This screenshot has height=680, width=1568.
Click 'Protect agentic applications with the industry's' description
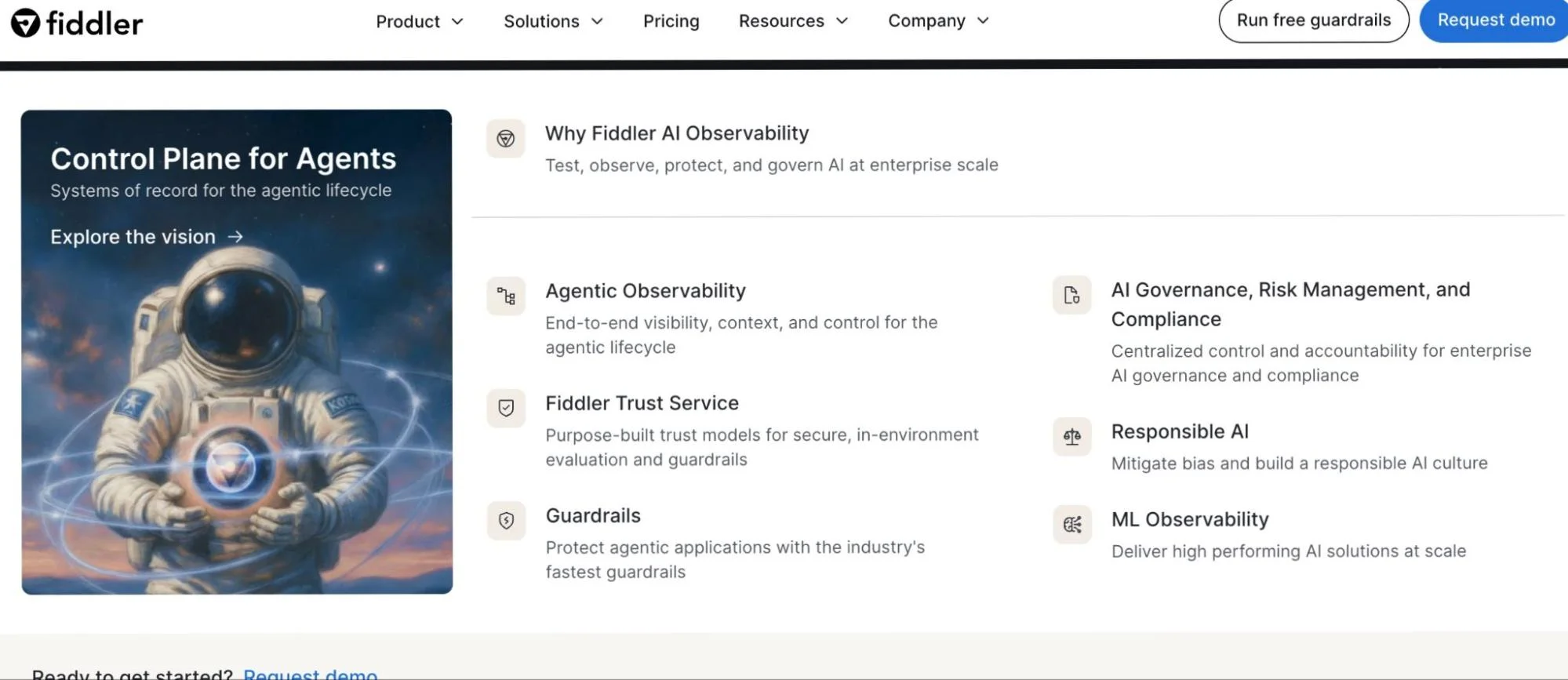point(735,559)
